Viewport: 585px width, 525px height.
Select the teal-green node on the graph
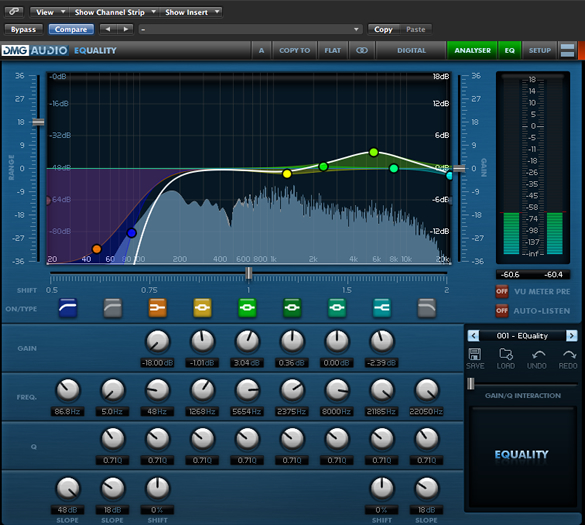click(394, 169)
